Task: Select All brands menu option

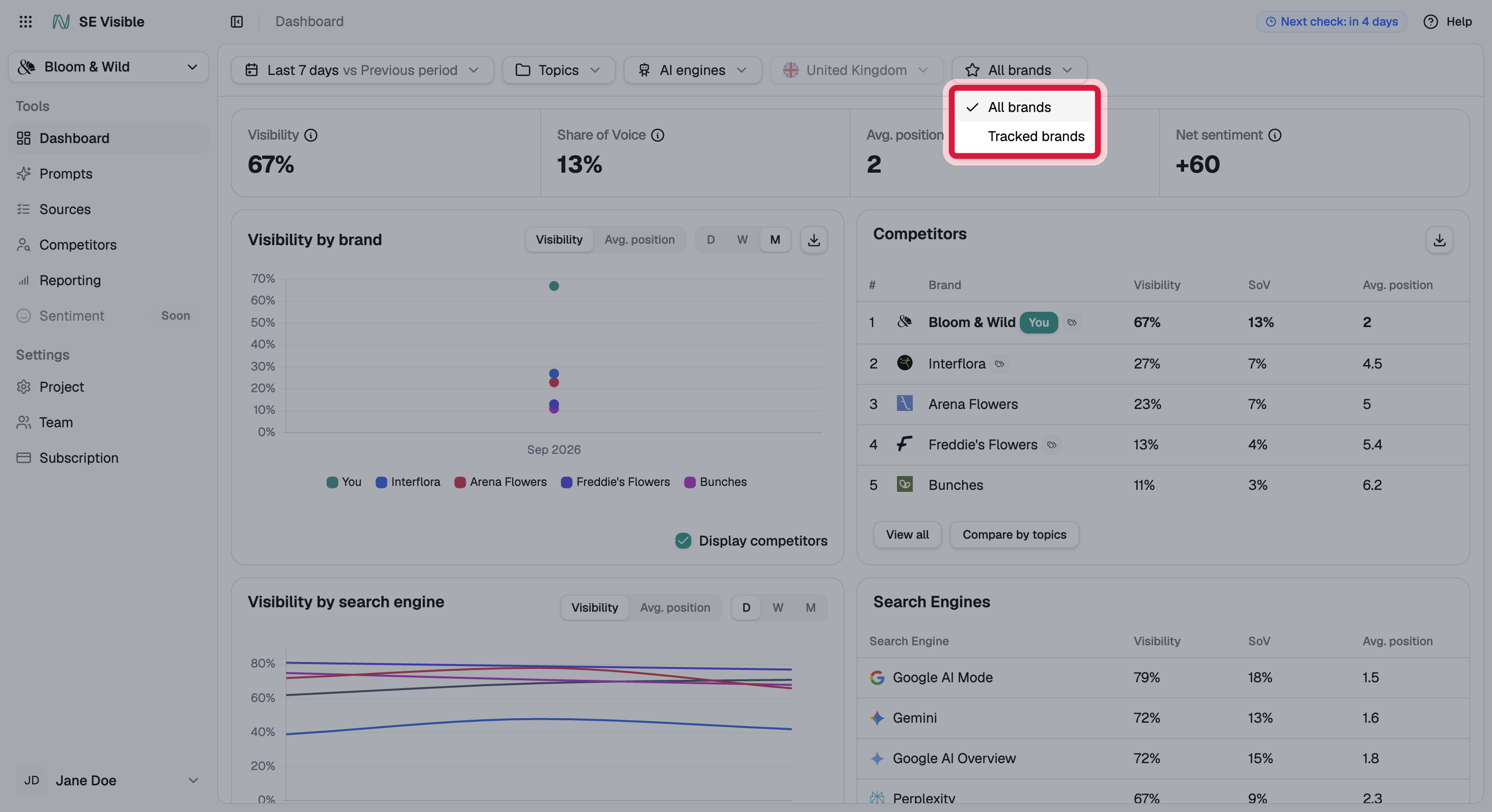Action: click(x=1024, y=107)
